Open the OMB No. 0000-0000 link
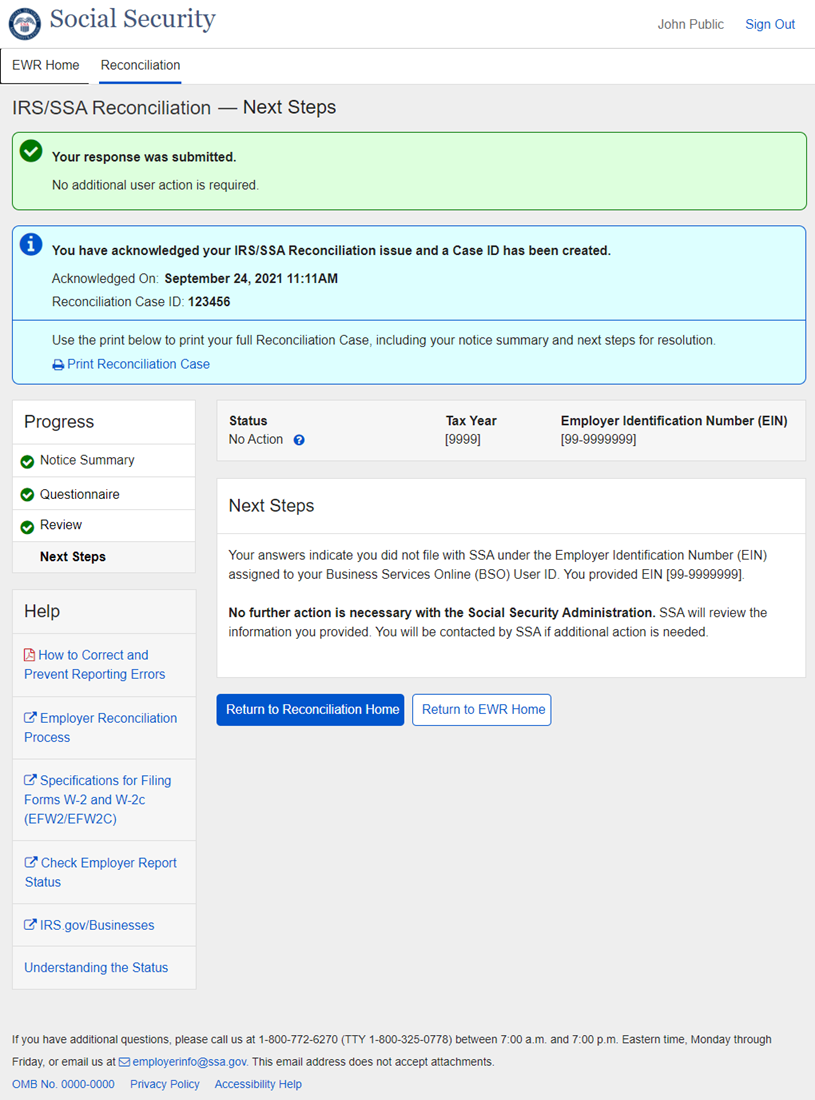This screenshot has height=1100, width=815. (63, 1084)
